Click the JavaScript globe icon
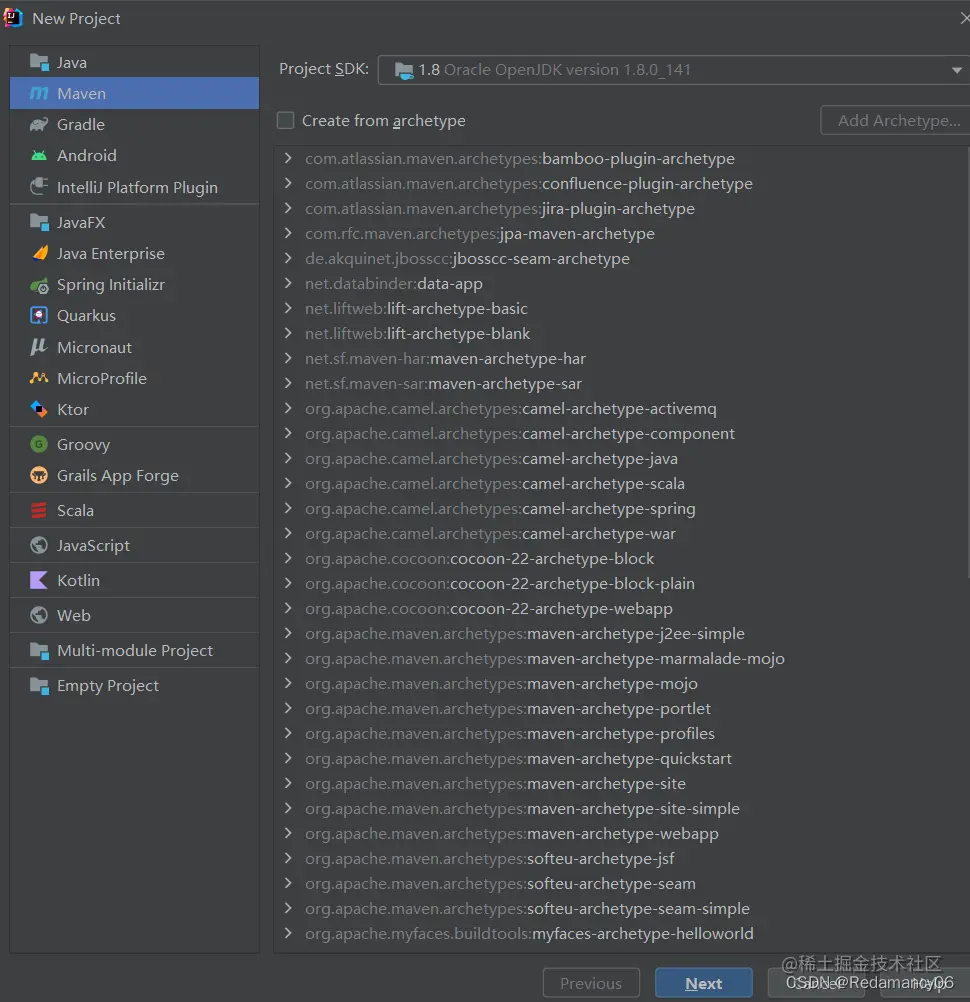Image resolution: width=970 pixels, height=1002 pixels. [x=39, y=545]
